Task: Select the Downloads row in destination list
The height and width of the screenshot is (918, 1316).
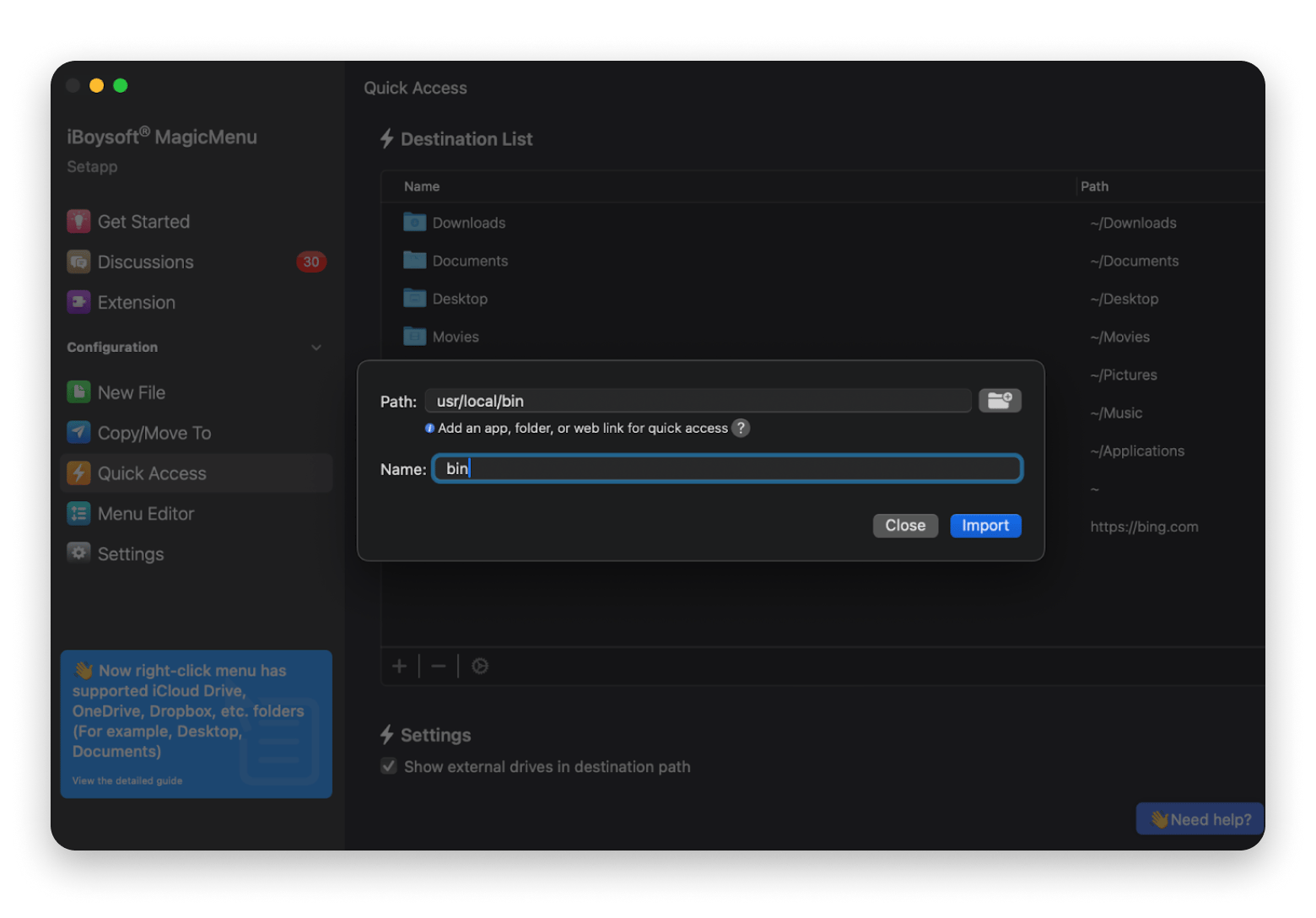Action: coord(468,223)
